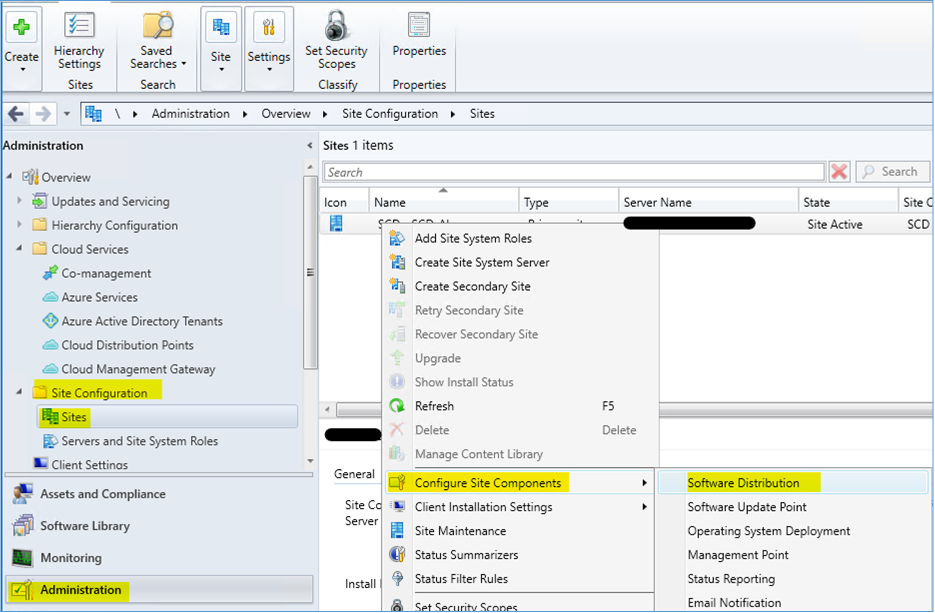
Task: Expand the Updates and Servicing node
Action: pos(20,201)
